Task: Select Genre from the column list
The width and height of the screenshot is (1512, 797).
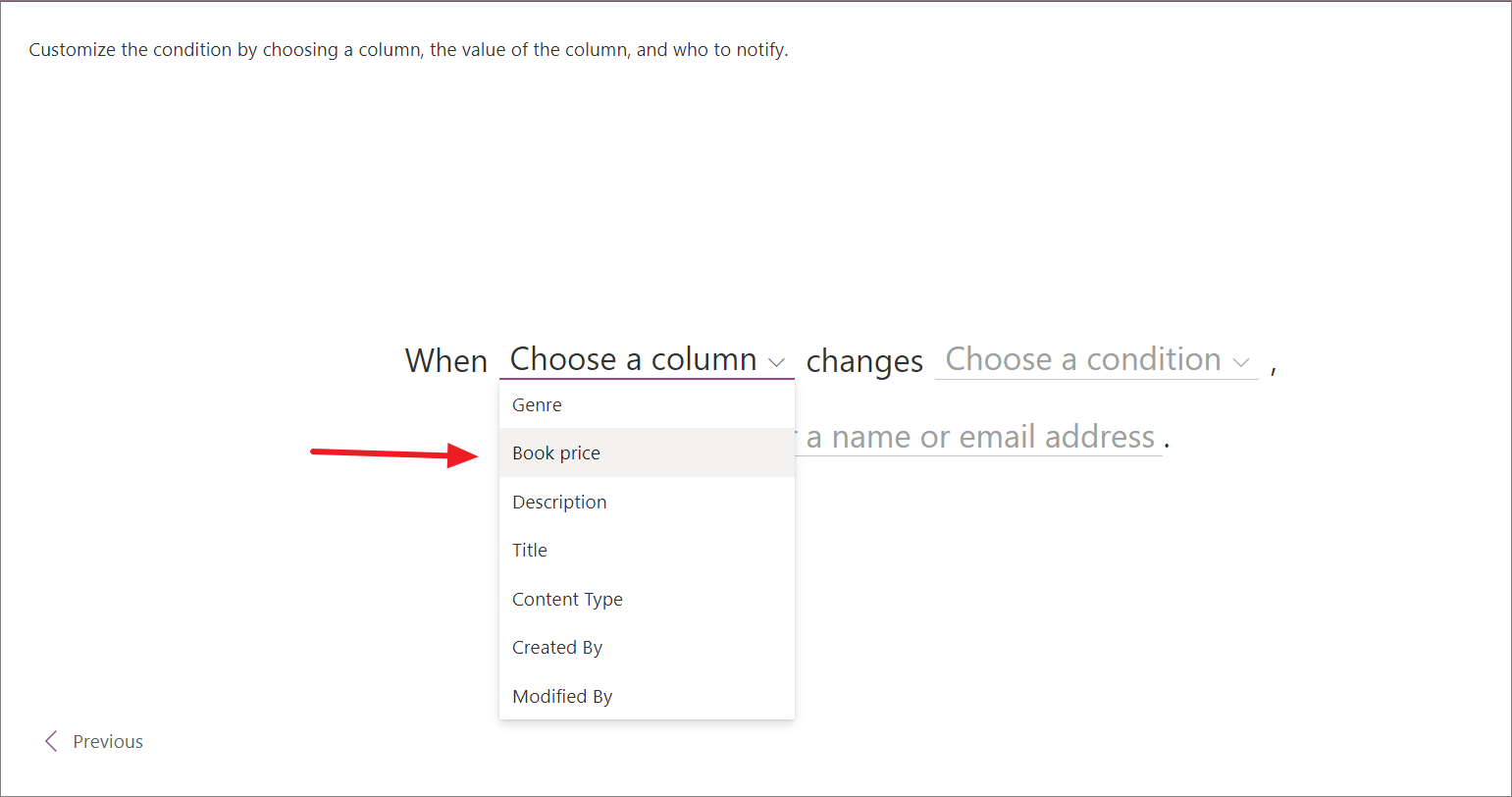Action: [537, 404]
